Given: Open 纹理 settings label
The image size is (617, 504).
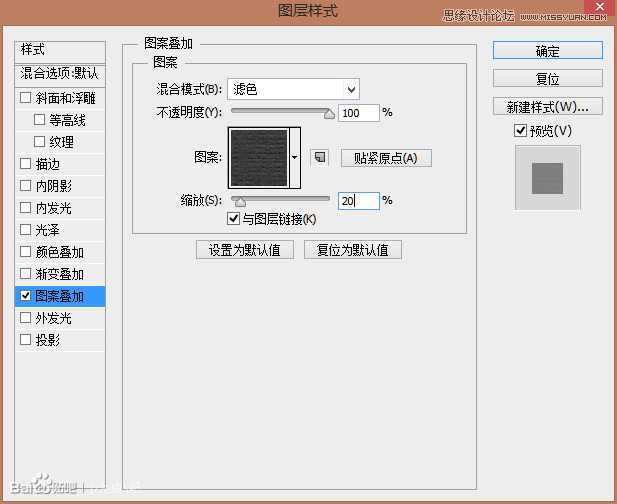Looking at the screenshot, I should [x=61, y=142].
